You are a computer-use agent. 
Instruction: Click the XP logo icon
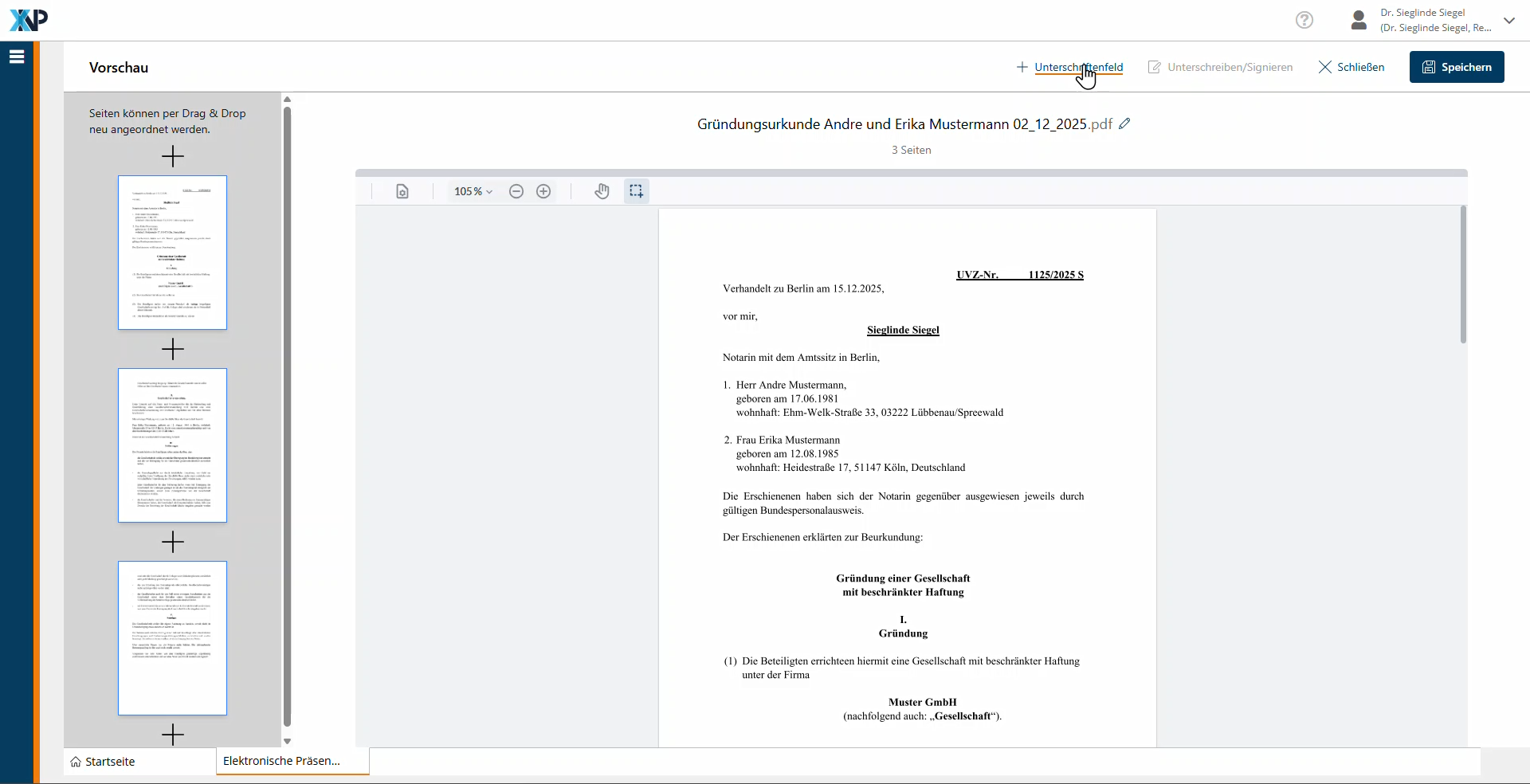tap(29, 20)
